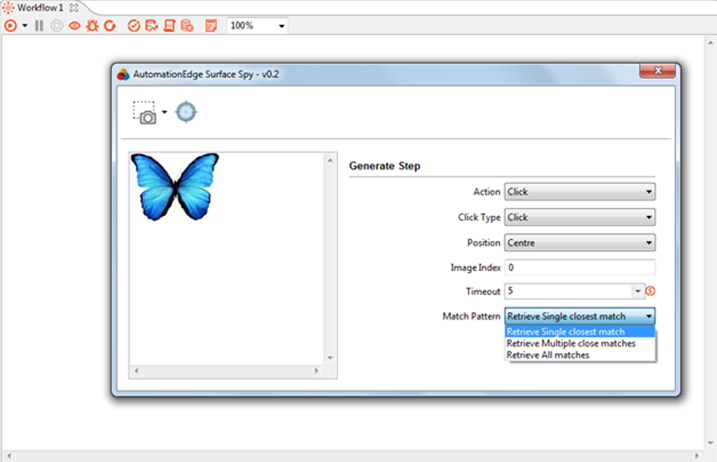Open the database explorer icon
This screenshot has width=717, height=462.
(187, 26)
